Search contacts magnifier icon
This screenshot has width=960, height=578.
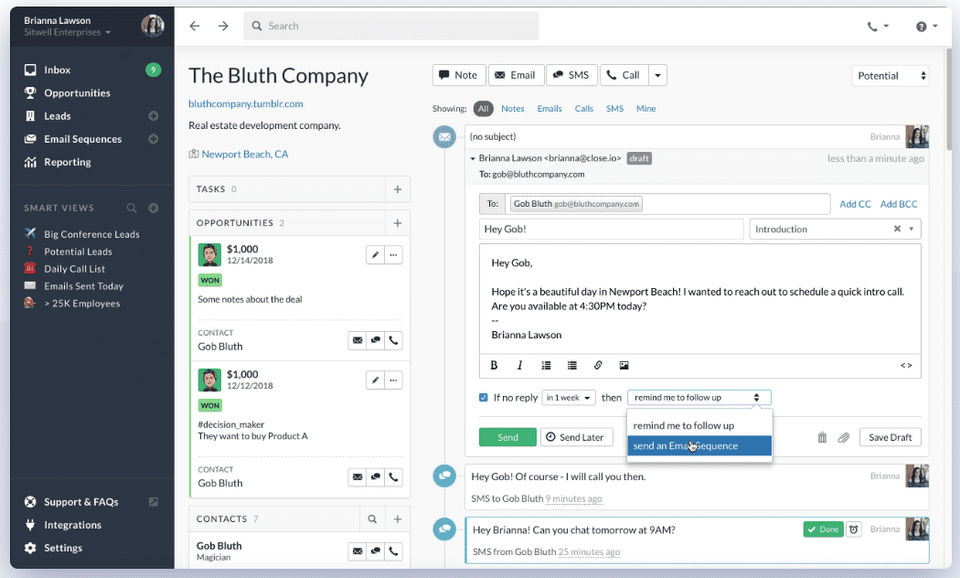point(372,519)
